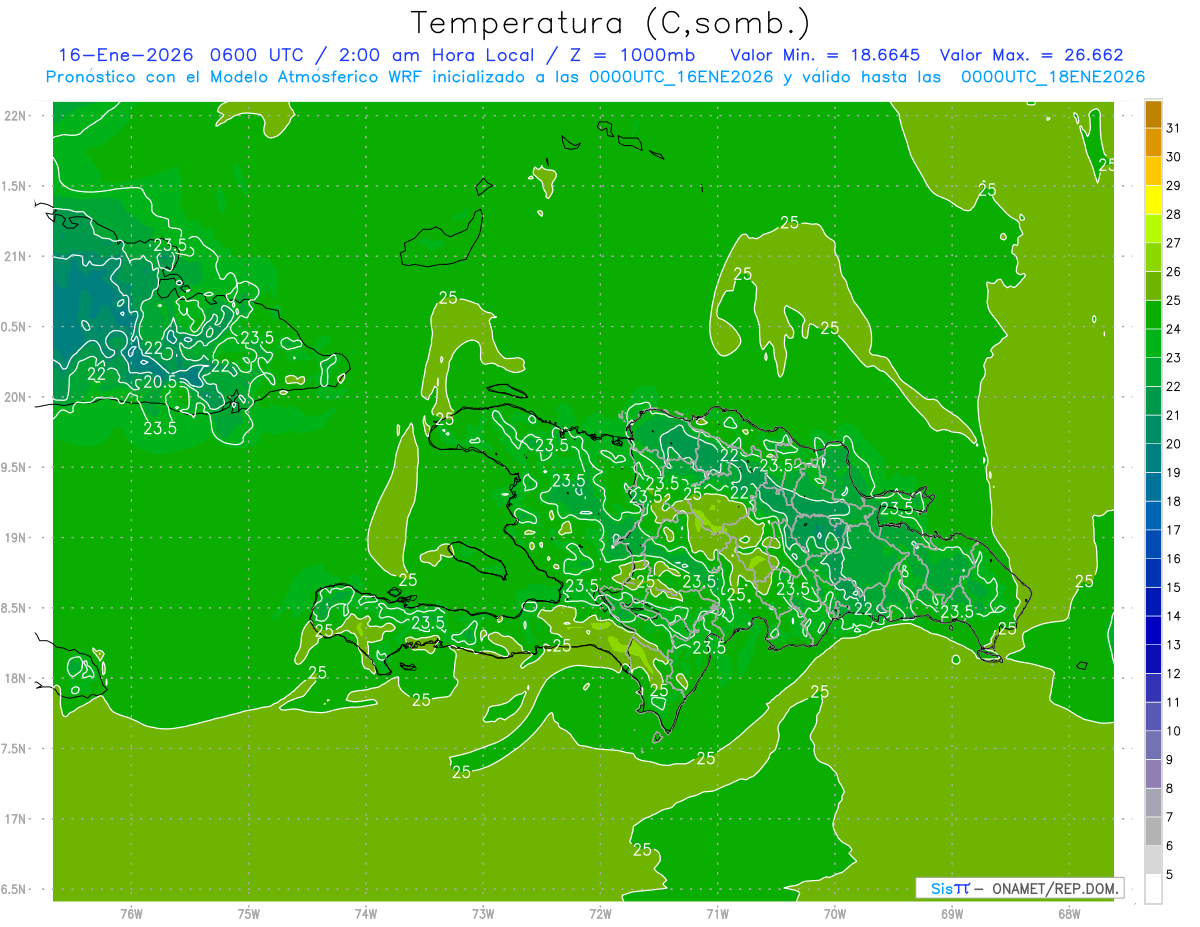
Task: Click the "68W" longitude axis label
Action: coord(1068,914)
